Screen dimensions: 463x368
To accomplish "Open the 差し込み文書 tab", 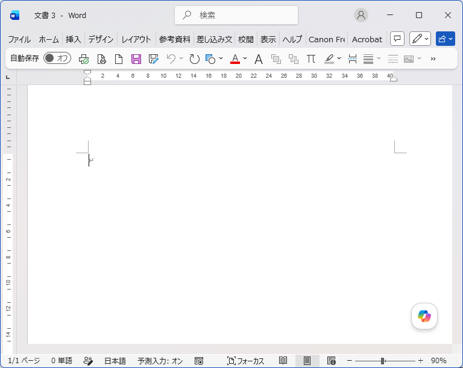I will click(214, 40).
